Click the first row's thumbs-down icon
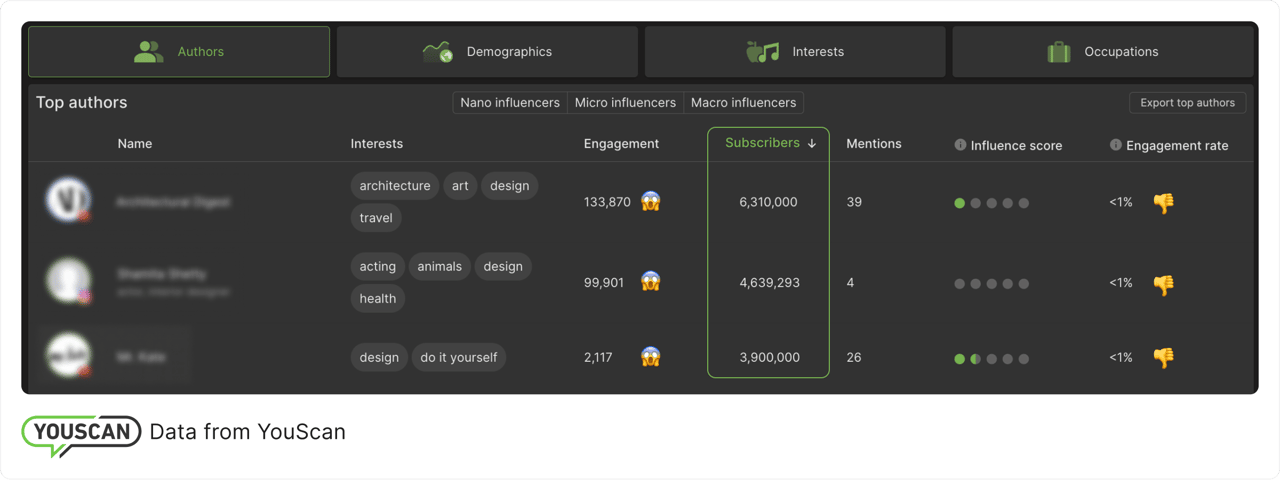This screenshot has height=480, width=1280. click(1163, 203)
